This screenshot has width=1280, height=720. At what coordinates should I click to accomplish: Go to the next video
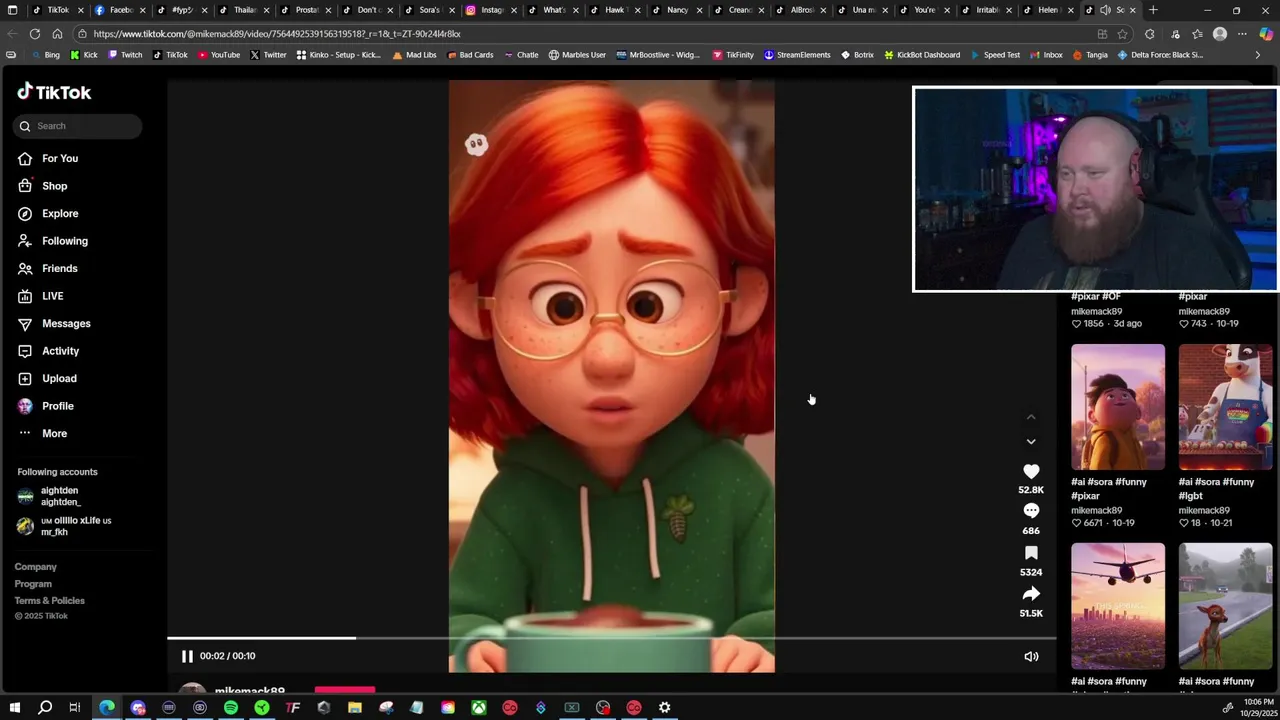coord(1031,441)
